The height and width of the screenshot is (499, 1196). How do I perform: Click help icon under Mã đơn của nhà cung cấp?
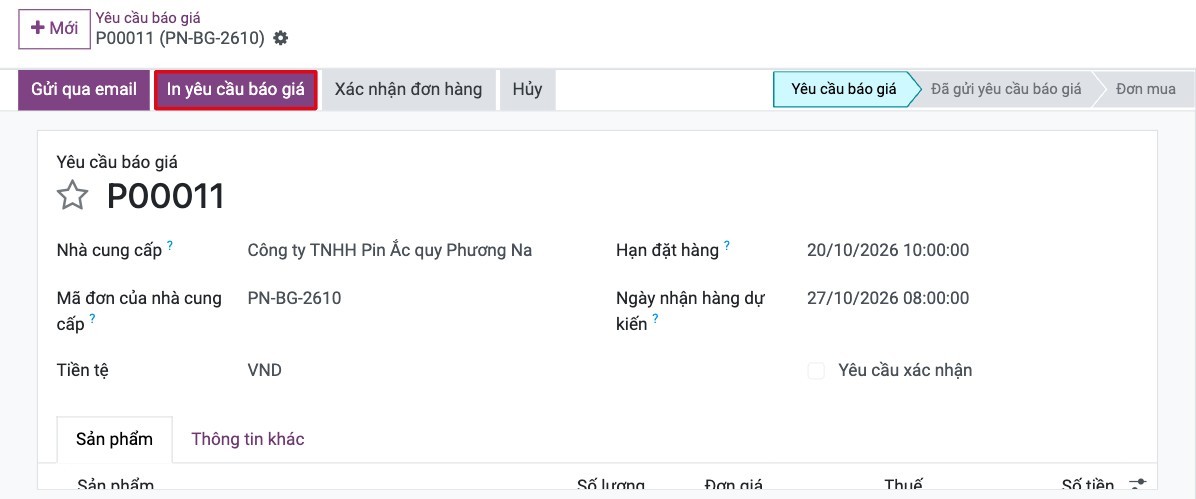(x=92, y=319)
